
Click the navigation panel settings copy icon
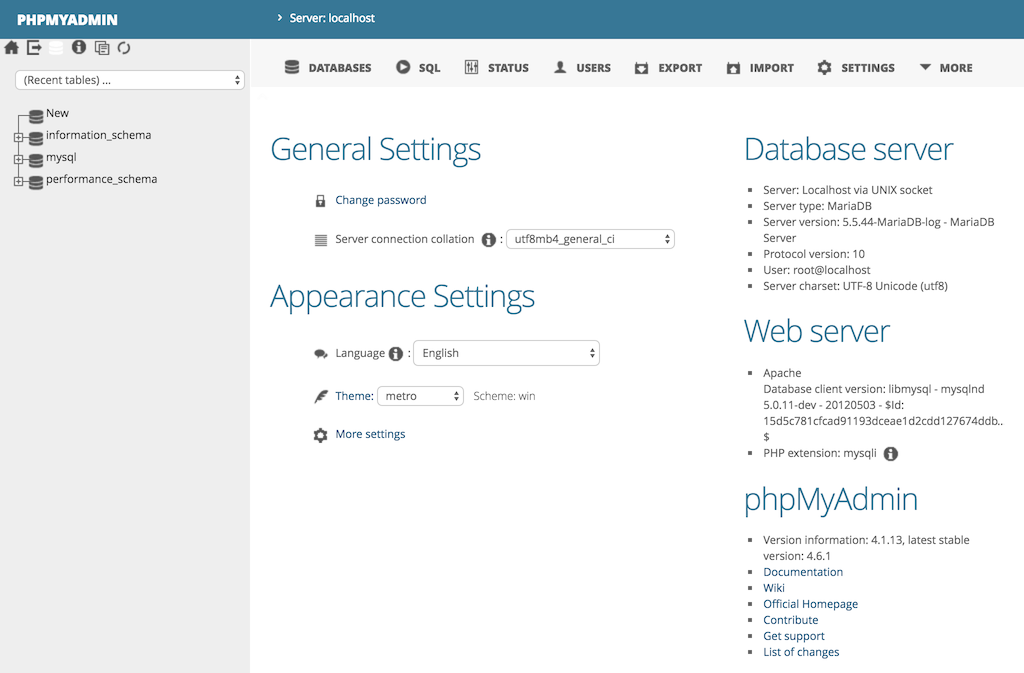click(102, 48)
